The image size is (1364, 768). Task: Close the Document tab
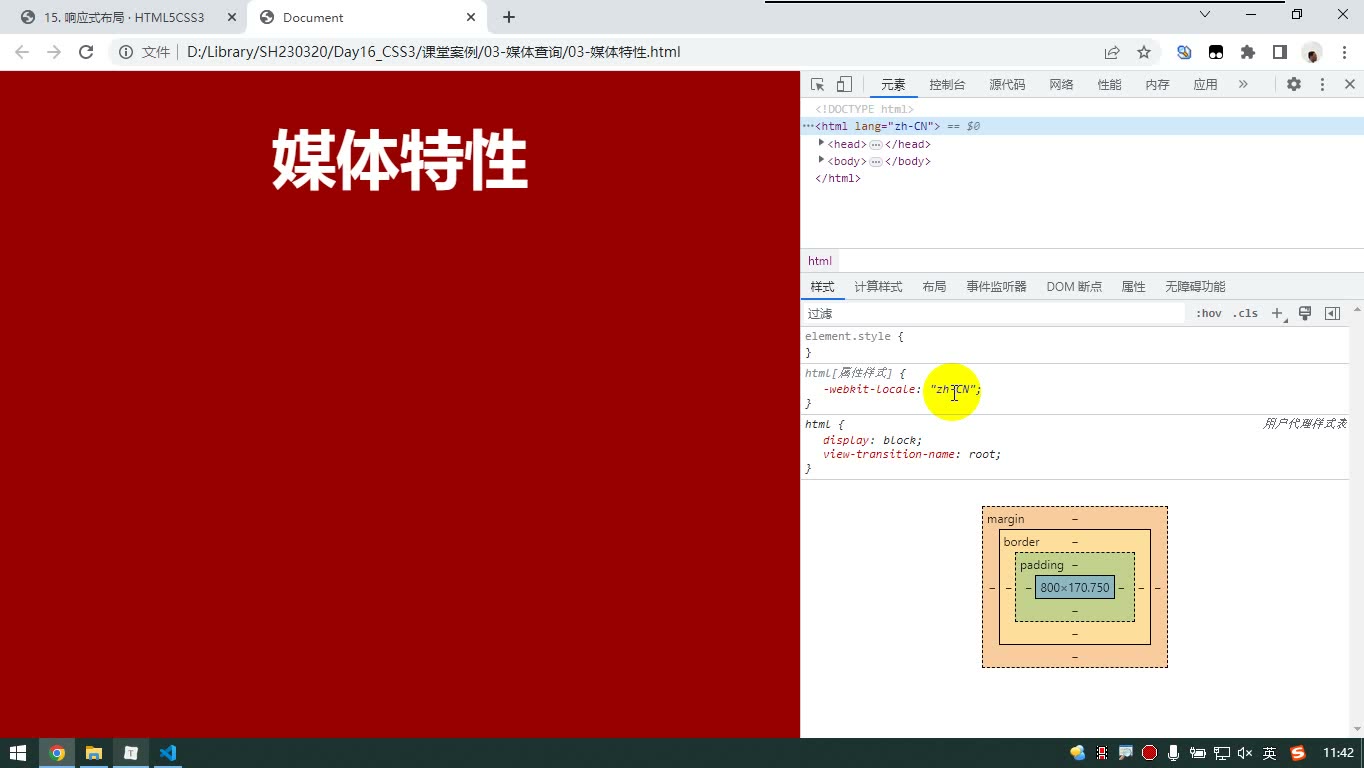[x=471, y=17]
